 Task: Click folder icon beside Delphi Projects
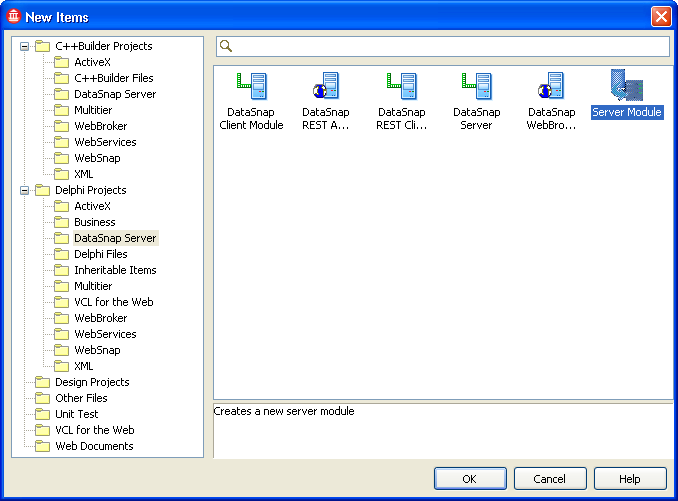[x=42, y=190]
